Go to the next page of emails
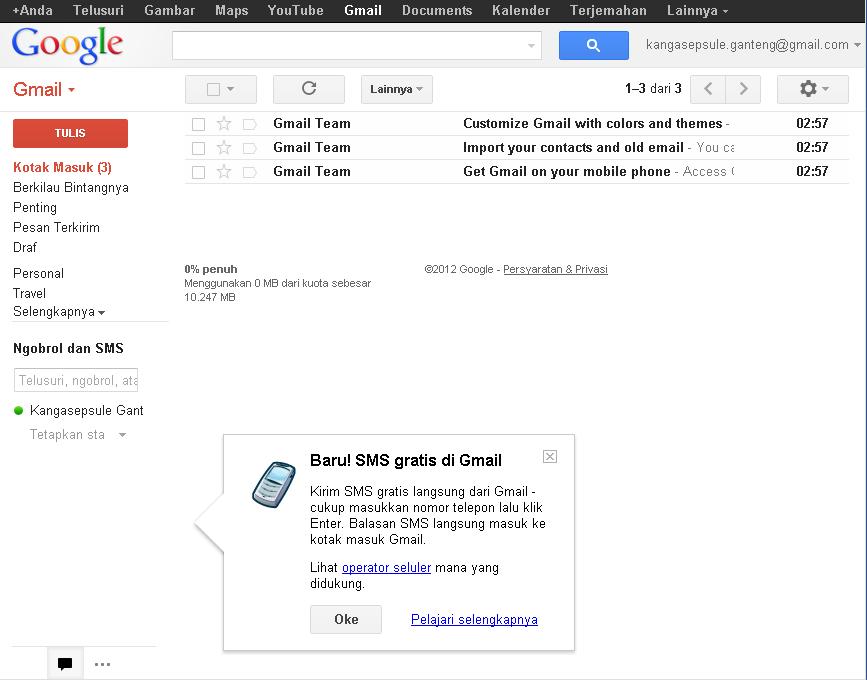867x680 pixels. click(741, 89)
